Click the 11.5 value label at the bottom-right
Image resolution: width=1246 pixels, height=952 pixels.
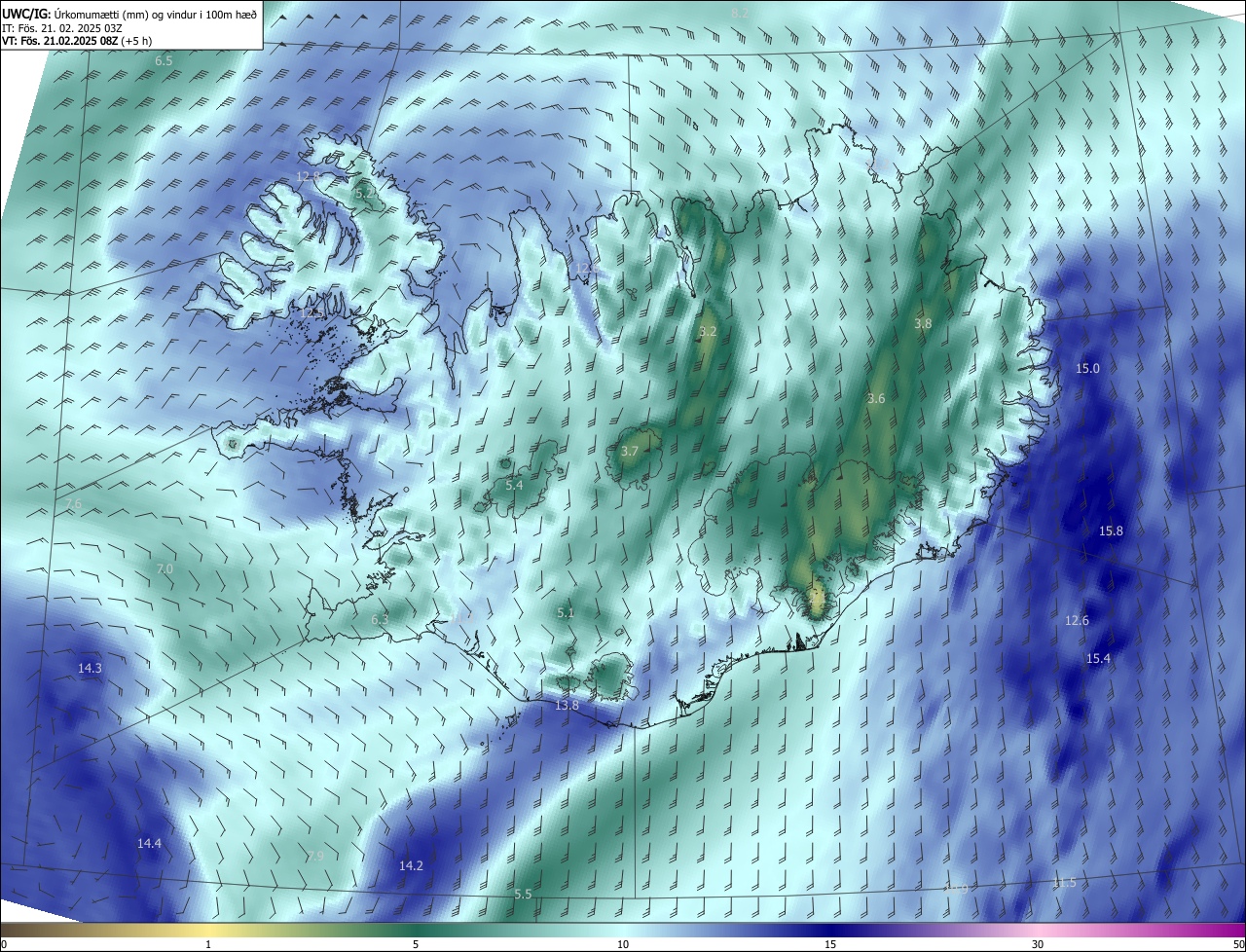pos(1064,882)
